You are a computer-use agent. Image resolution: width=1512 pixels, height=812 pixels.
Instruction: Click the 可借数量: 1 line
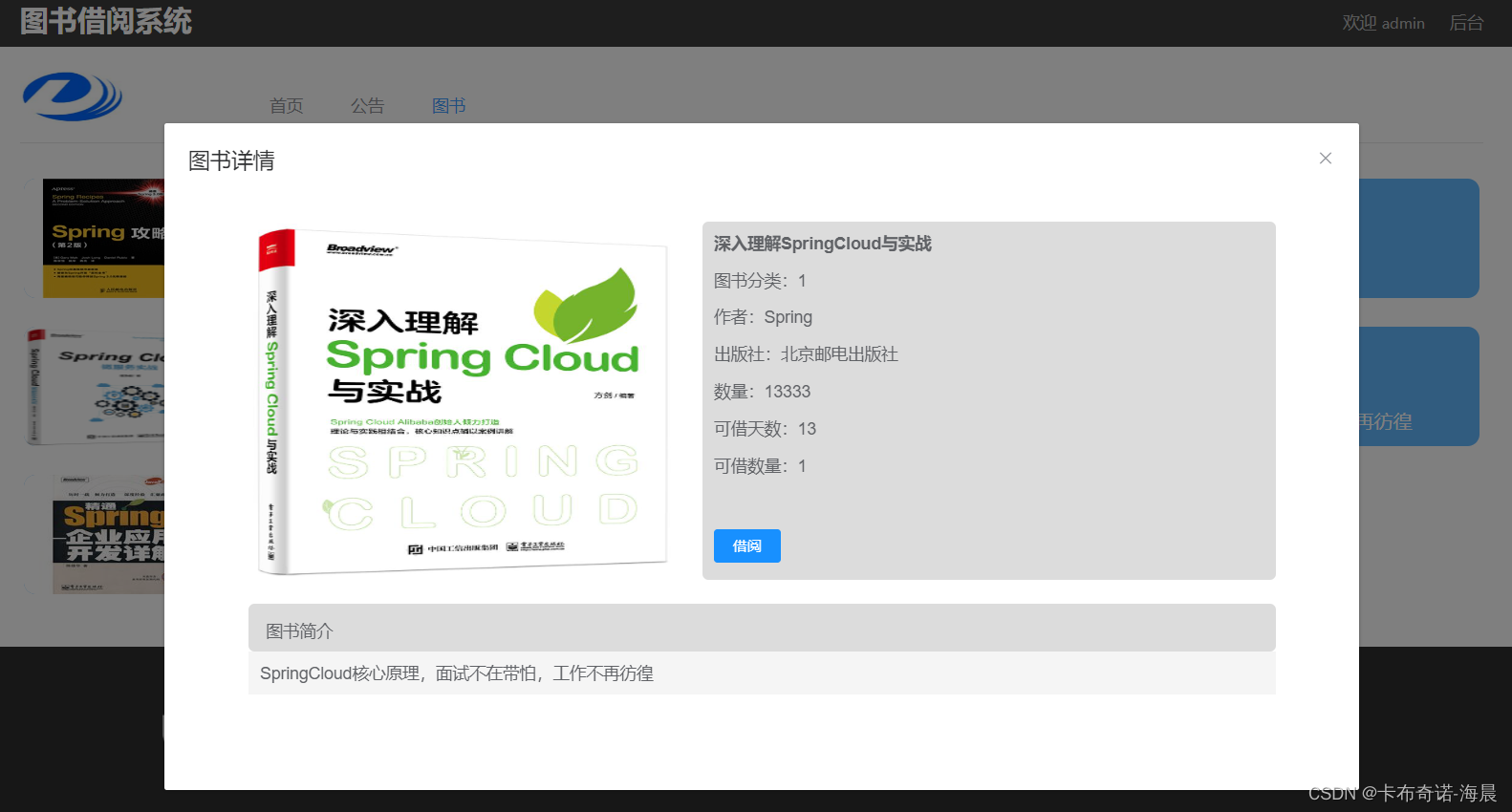(760, 466)
